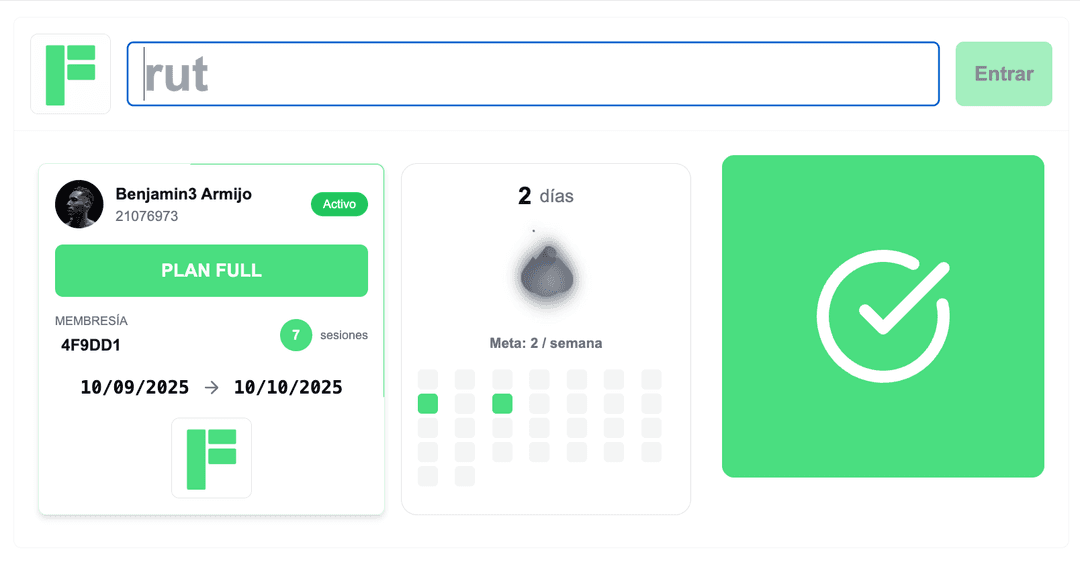Click the end date 10/10/2025
The height and width of the screenshot is (585, 1080).
click(x=288, y=387)
